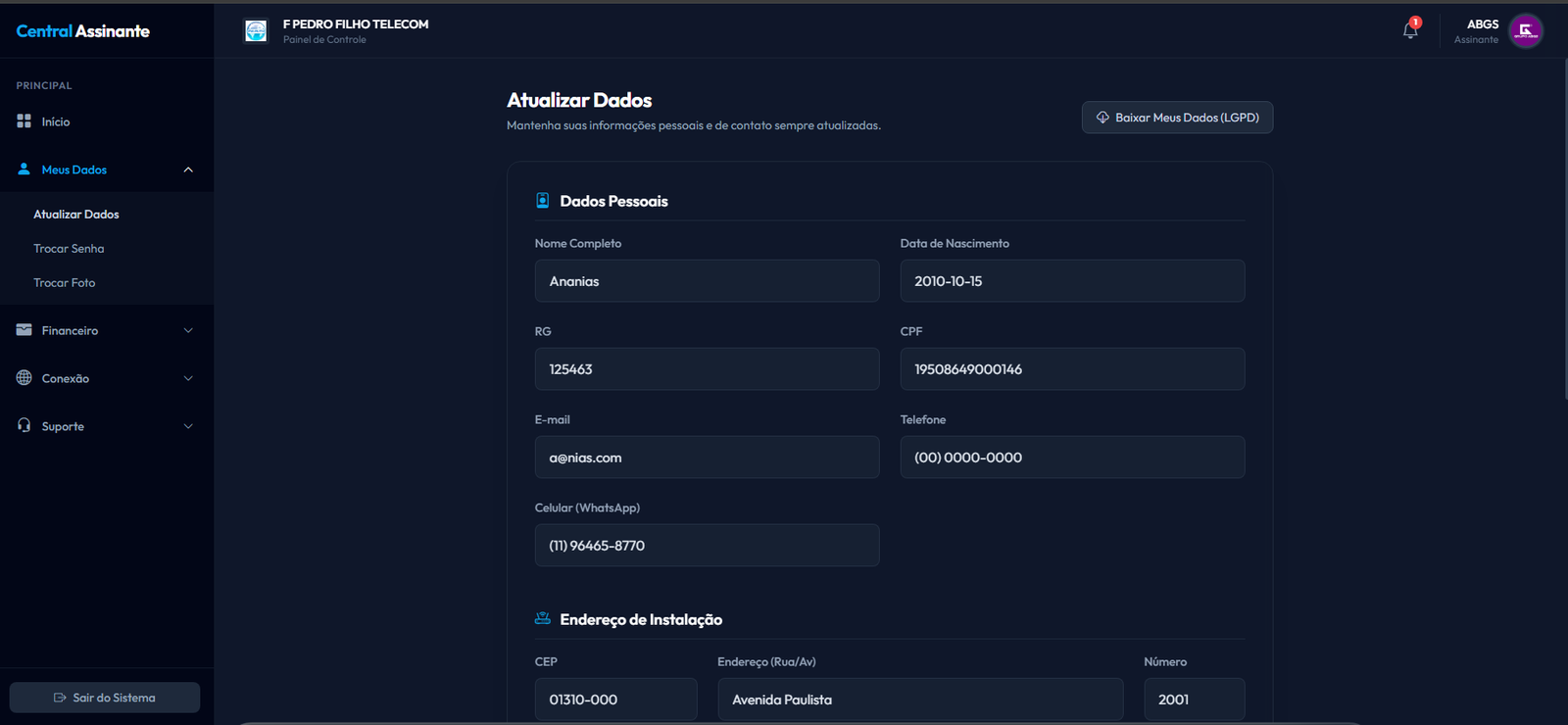Collapse the Meus Dados menu chevron
Image resolution: width=1568 pixels, height=725 pixels.
pyautogui.click(x=188, y=169)
